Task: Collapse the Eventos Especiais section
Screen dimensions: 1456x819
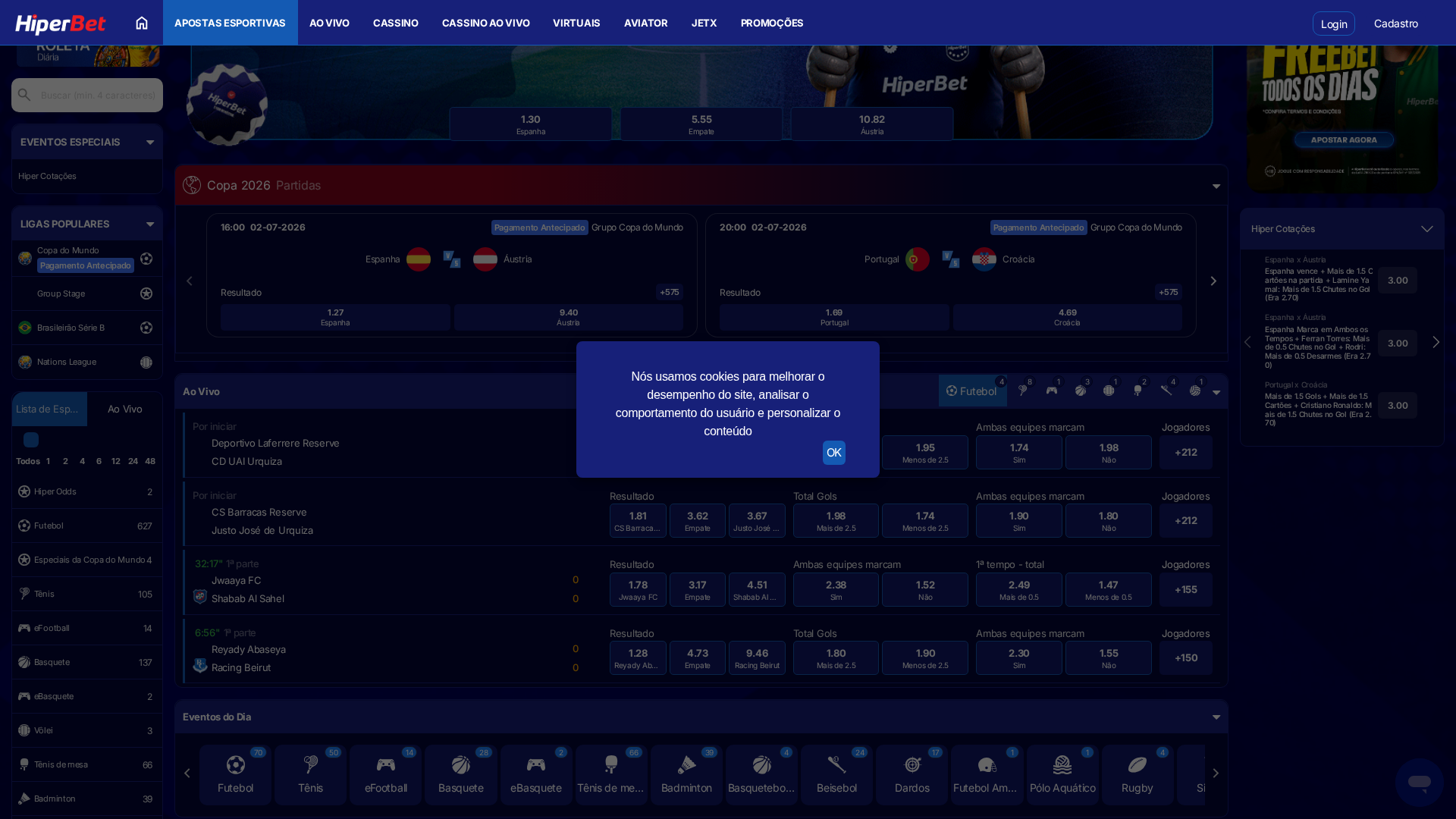Action: (150, 143)
